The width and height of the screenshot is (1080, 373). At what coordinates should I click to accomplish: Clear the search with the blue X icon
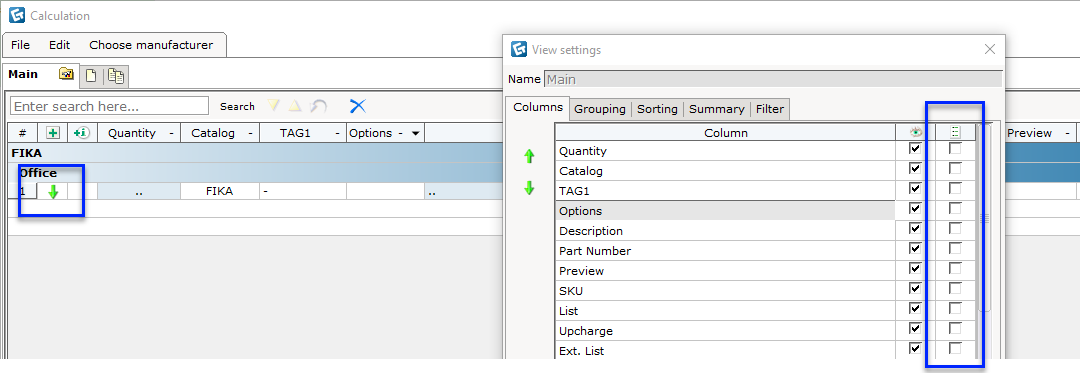(x=357, y=106)
